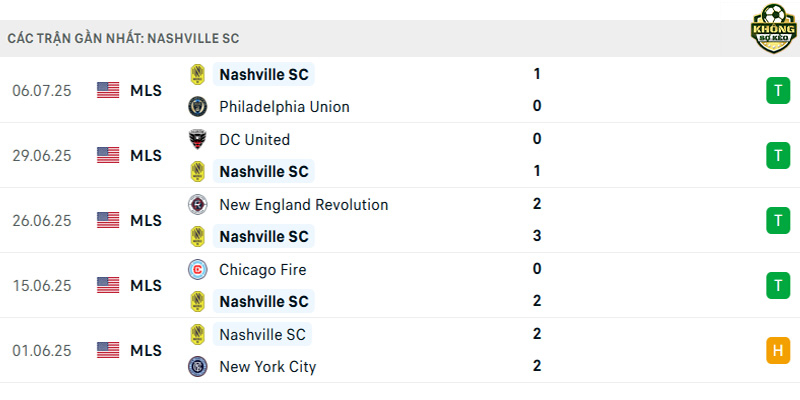
Task: Click the New England Revolution crest
Action: [x=197, y=205]
